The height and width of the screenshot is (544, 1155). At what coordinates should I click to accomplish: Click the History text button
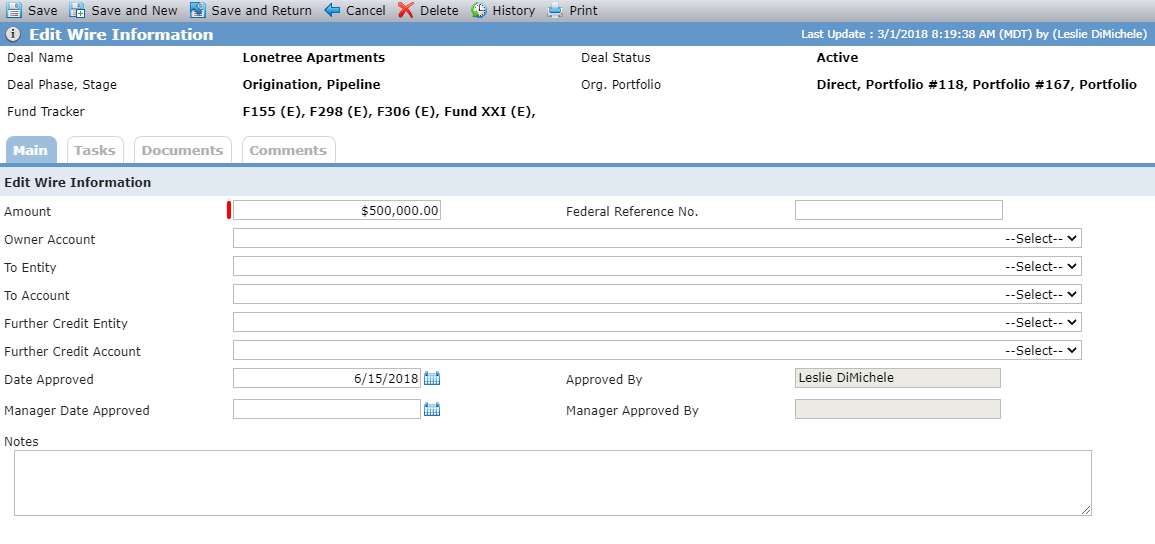513,10
